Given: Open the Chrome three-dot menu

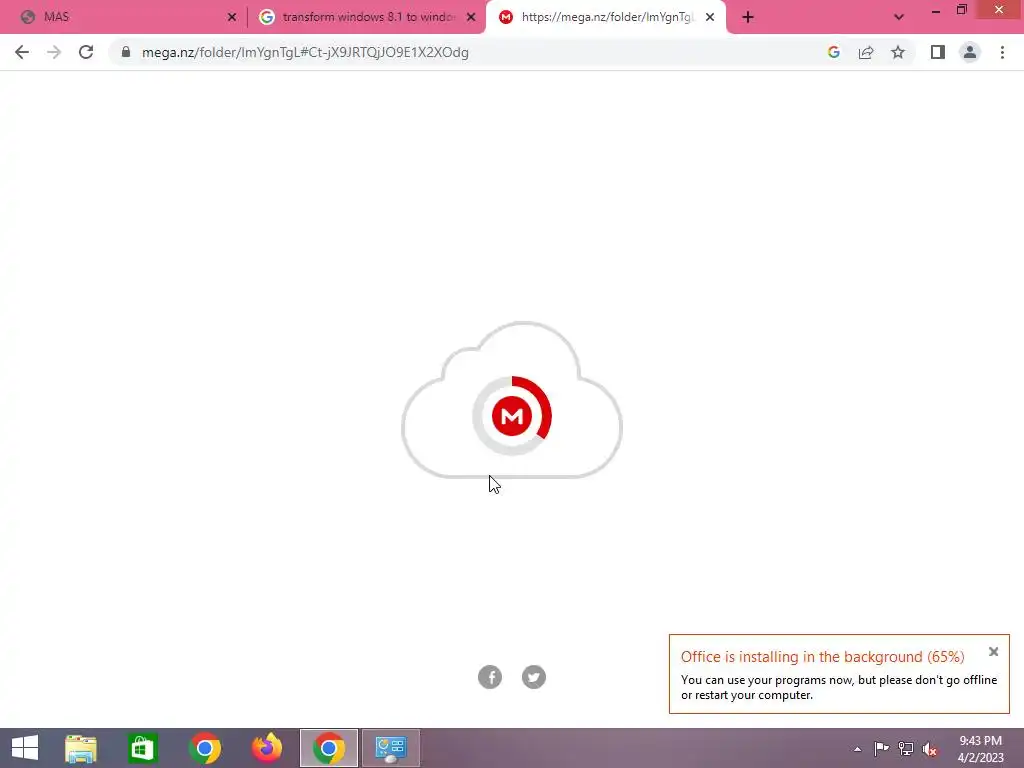Looking at the screenshot, I should pos(1002,52).
